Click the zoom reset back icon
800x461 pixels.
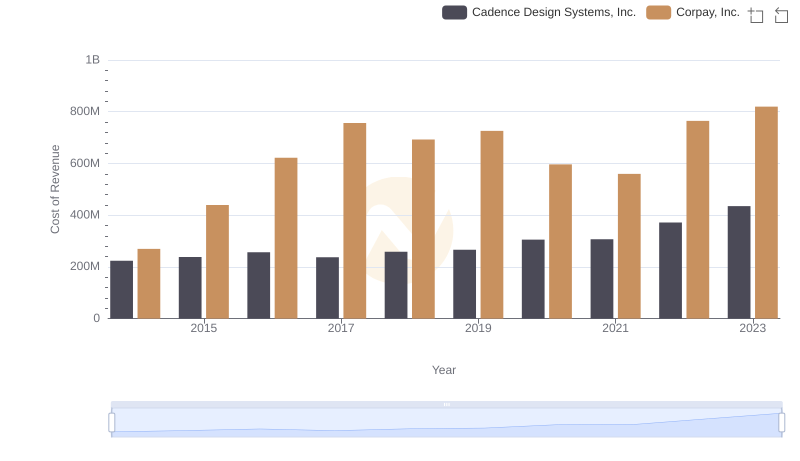[781, 15]
